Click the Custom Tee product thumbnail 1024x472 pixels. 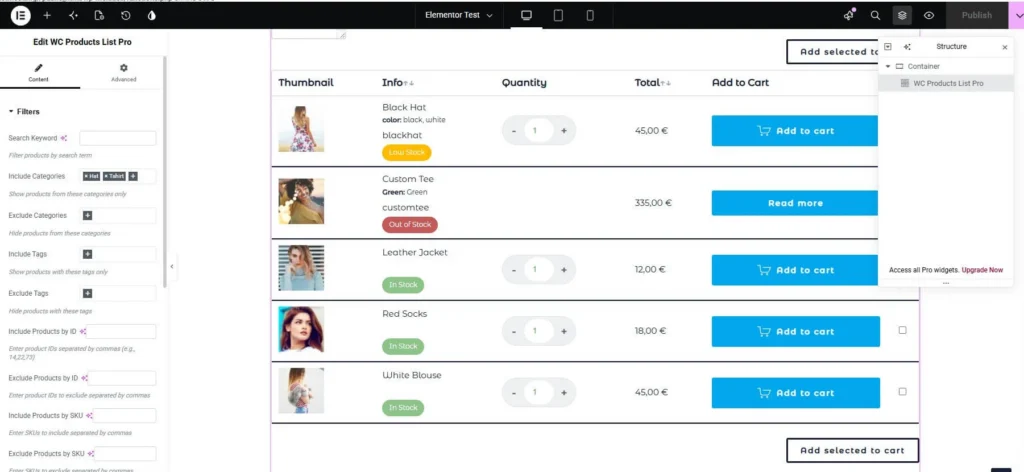[301, 201]
